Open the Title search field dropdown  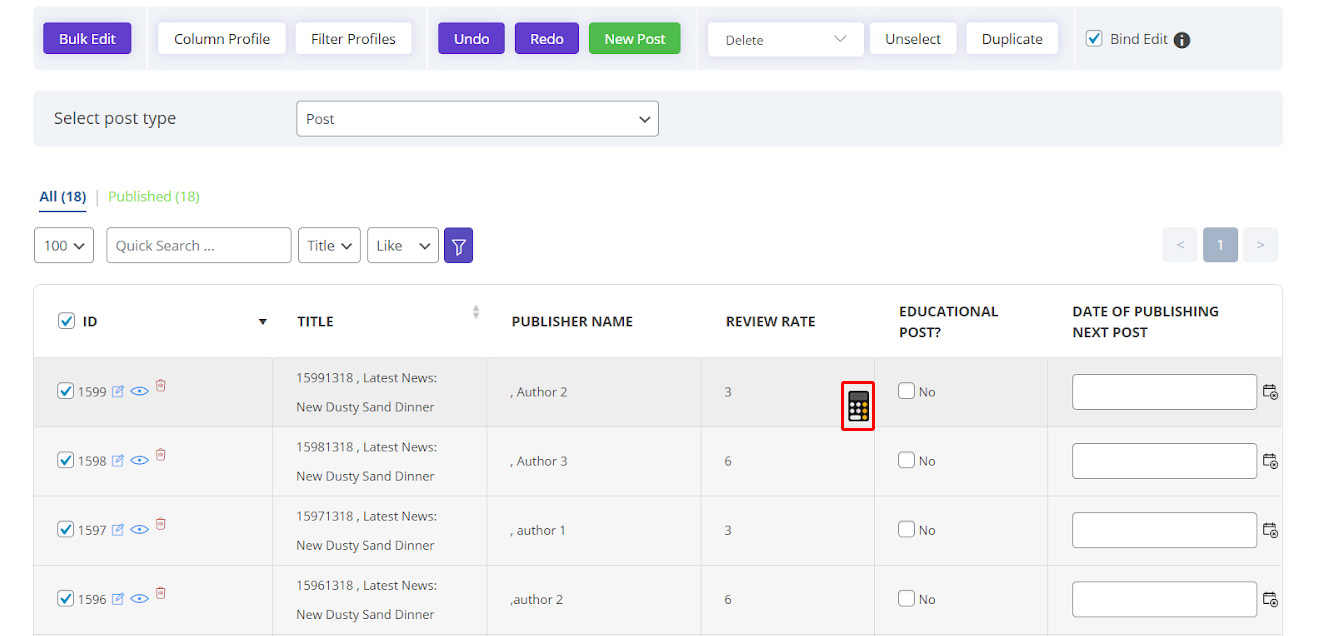coord(329,246)
